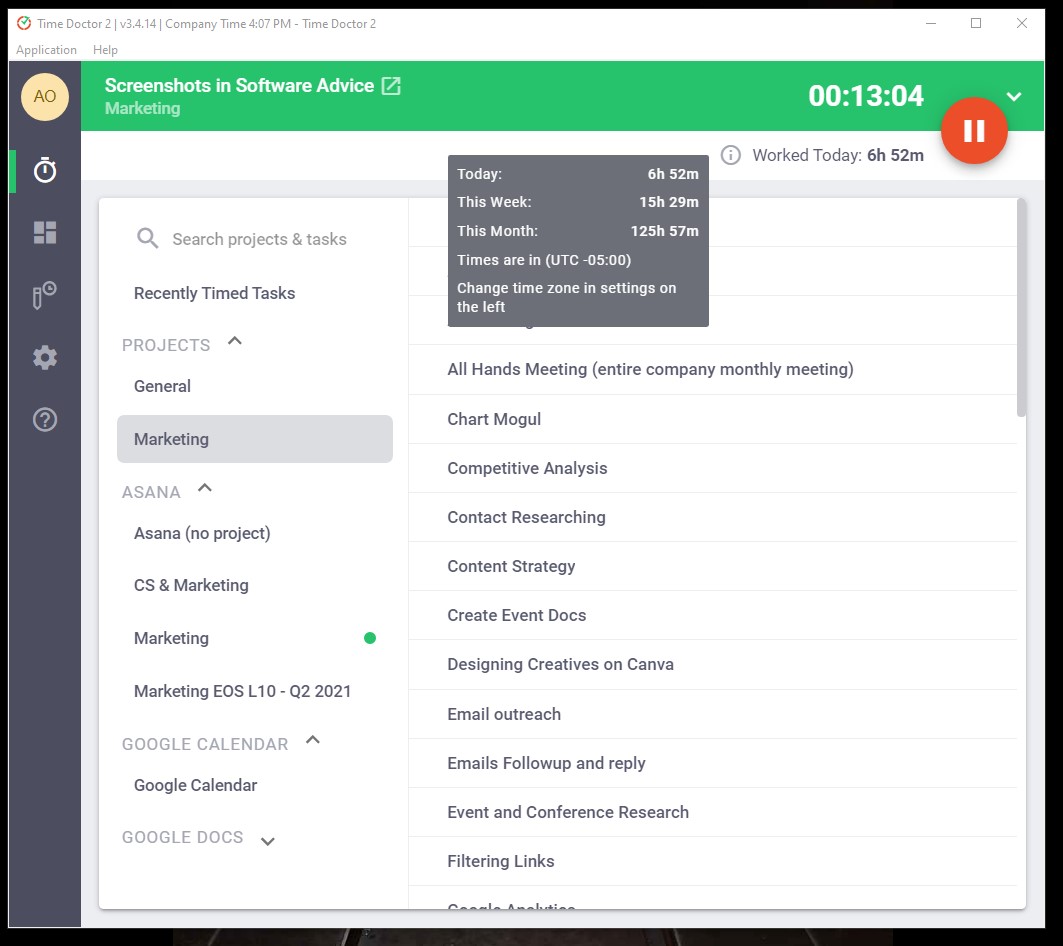
Task: Open settings gear in sidebar
Action: (45, 357)
